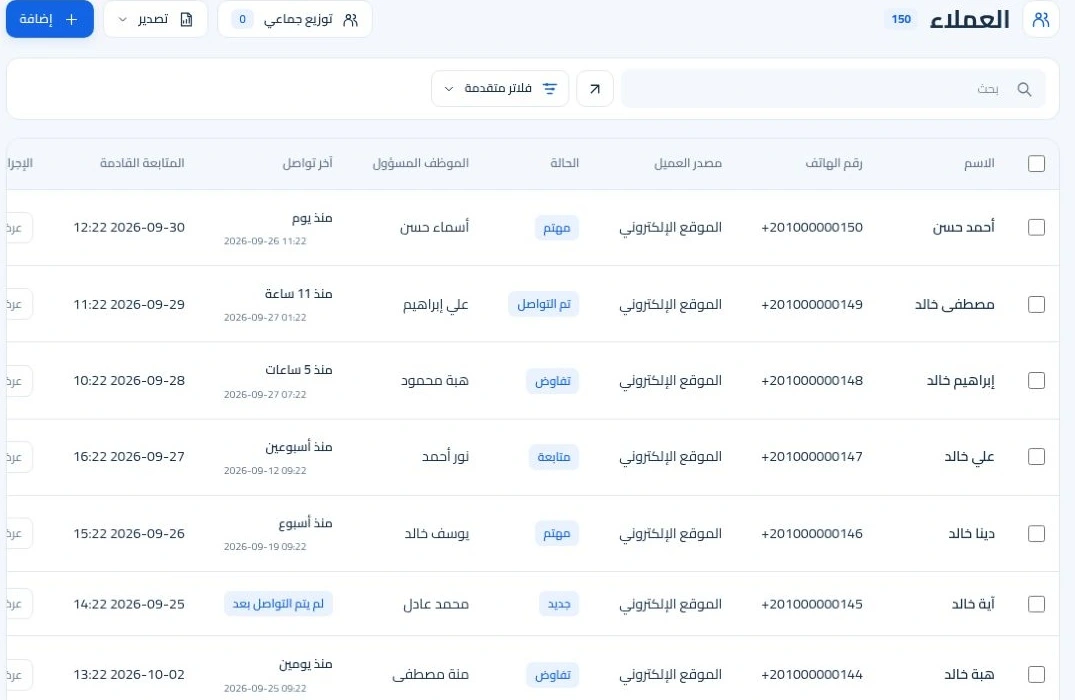Image resolution: width=1075 pixels, height=700 pixels.
Task: Click the تفاوض badge for إبراهيم خالد
Action: pyautogui.click(x=553, y=381)
